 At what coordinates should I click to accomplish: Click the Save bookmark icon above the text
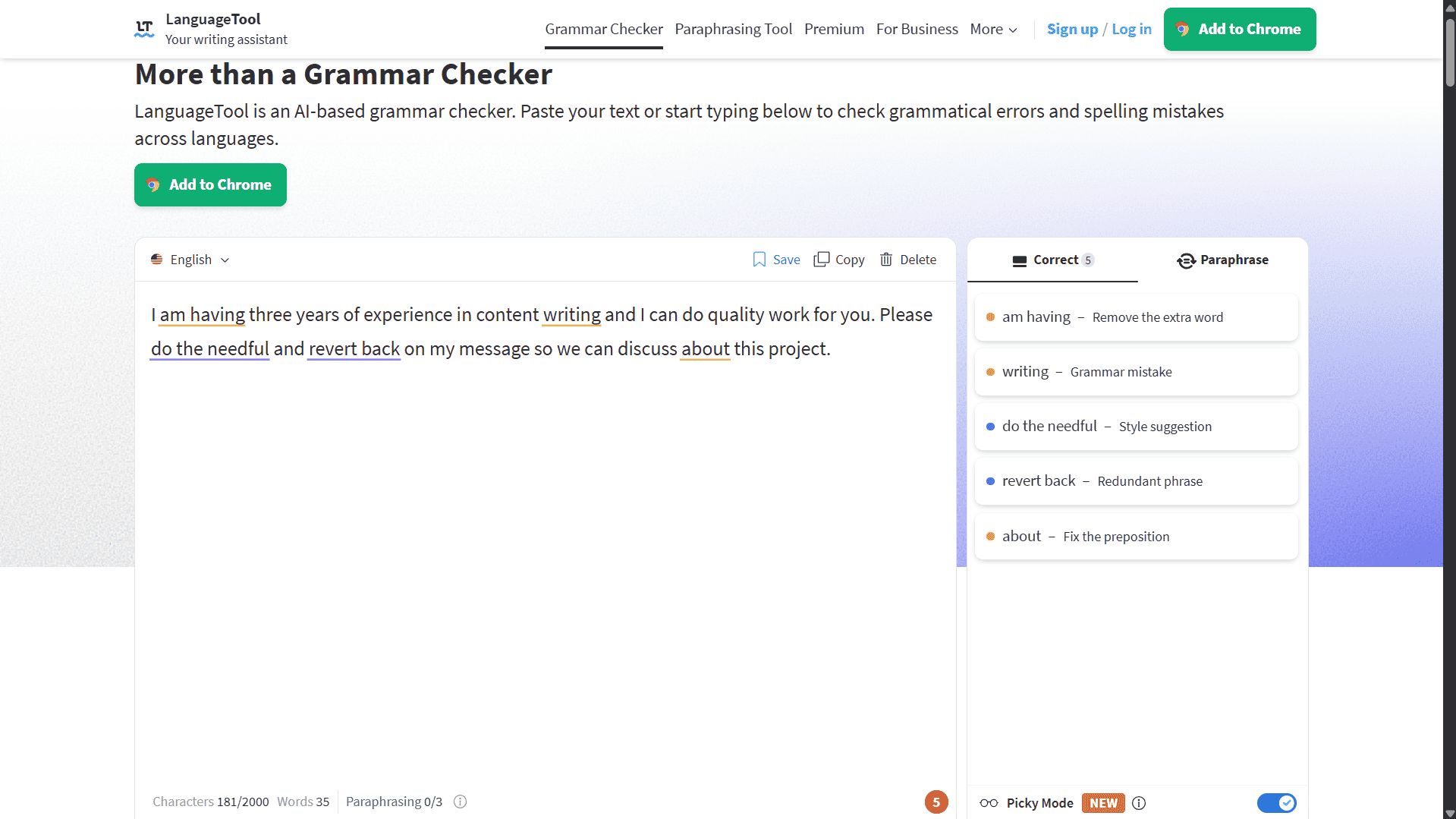point(759,259)
